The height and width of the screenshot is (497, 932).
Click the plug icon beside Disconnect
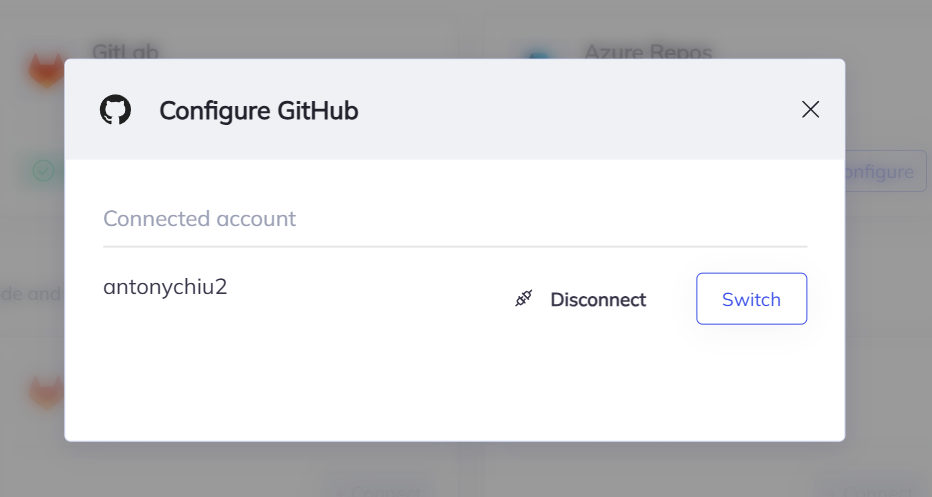tap(524, 299)
